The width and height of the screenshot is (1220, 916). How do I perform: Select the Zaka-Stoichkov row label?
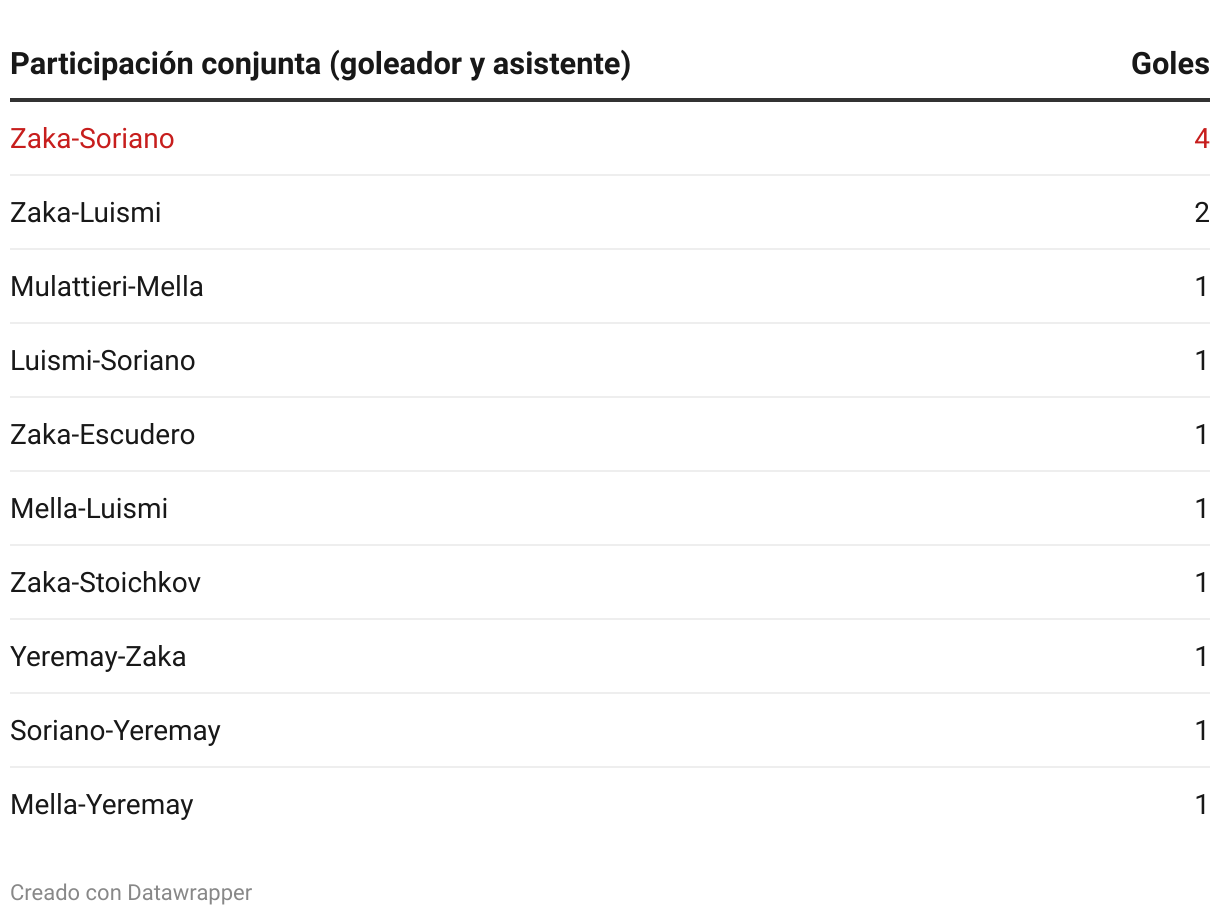tap(106, 583)
